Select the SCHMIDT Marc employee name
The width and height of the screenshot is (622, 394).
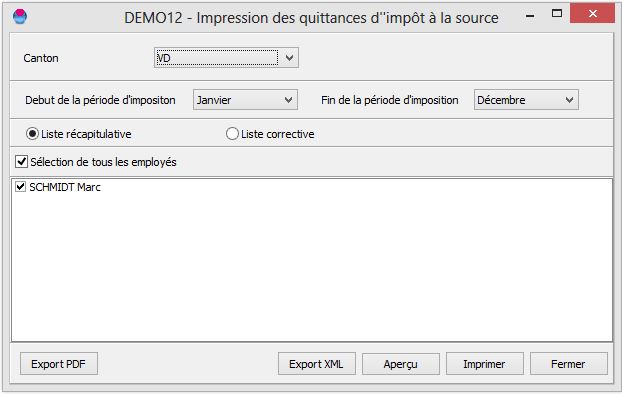coord(65,187)
